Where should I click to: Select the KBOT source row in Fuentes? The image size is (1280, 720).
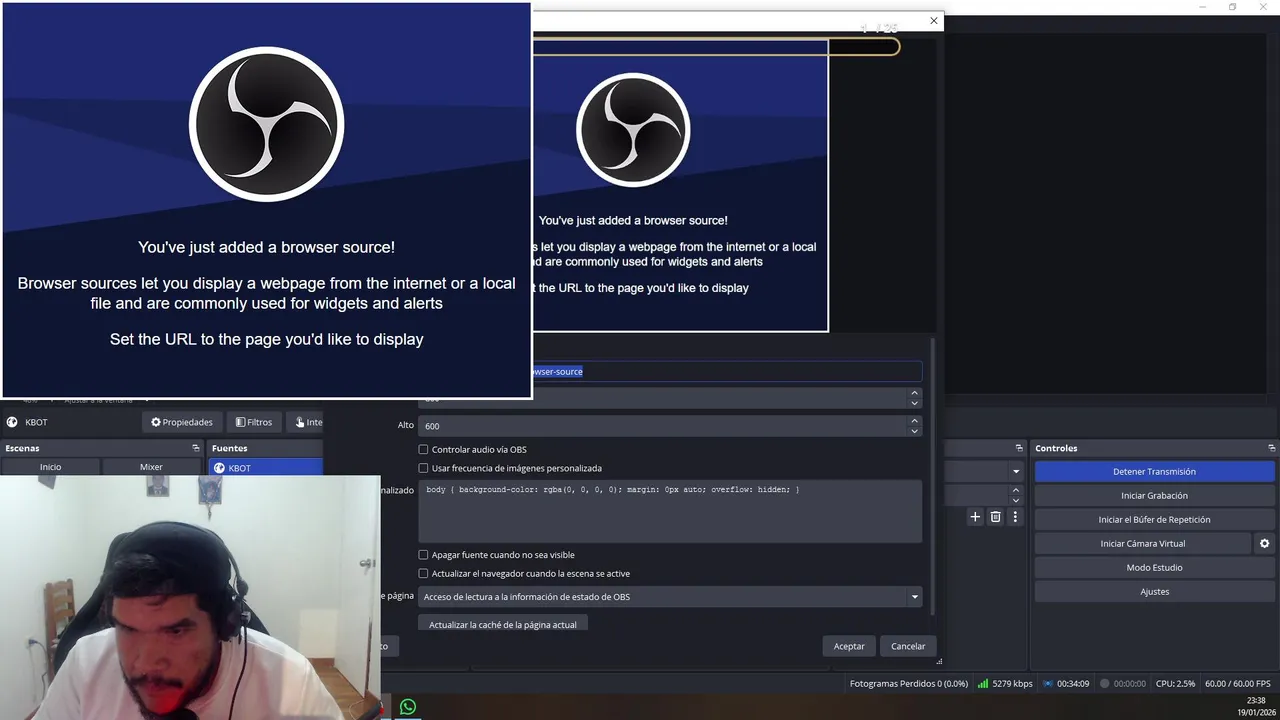point(265,468)
